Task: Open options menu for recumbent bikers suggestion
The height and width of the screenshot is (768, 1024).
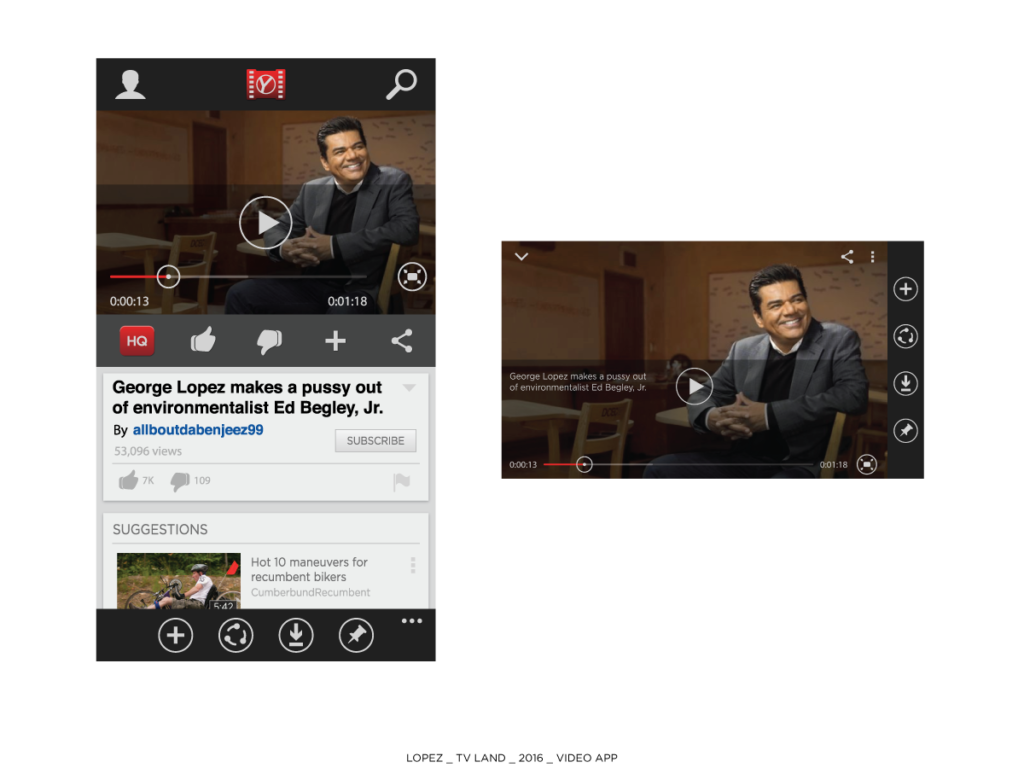Action: (x=412, y=566)
